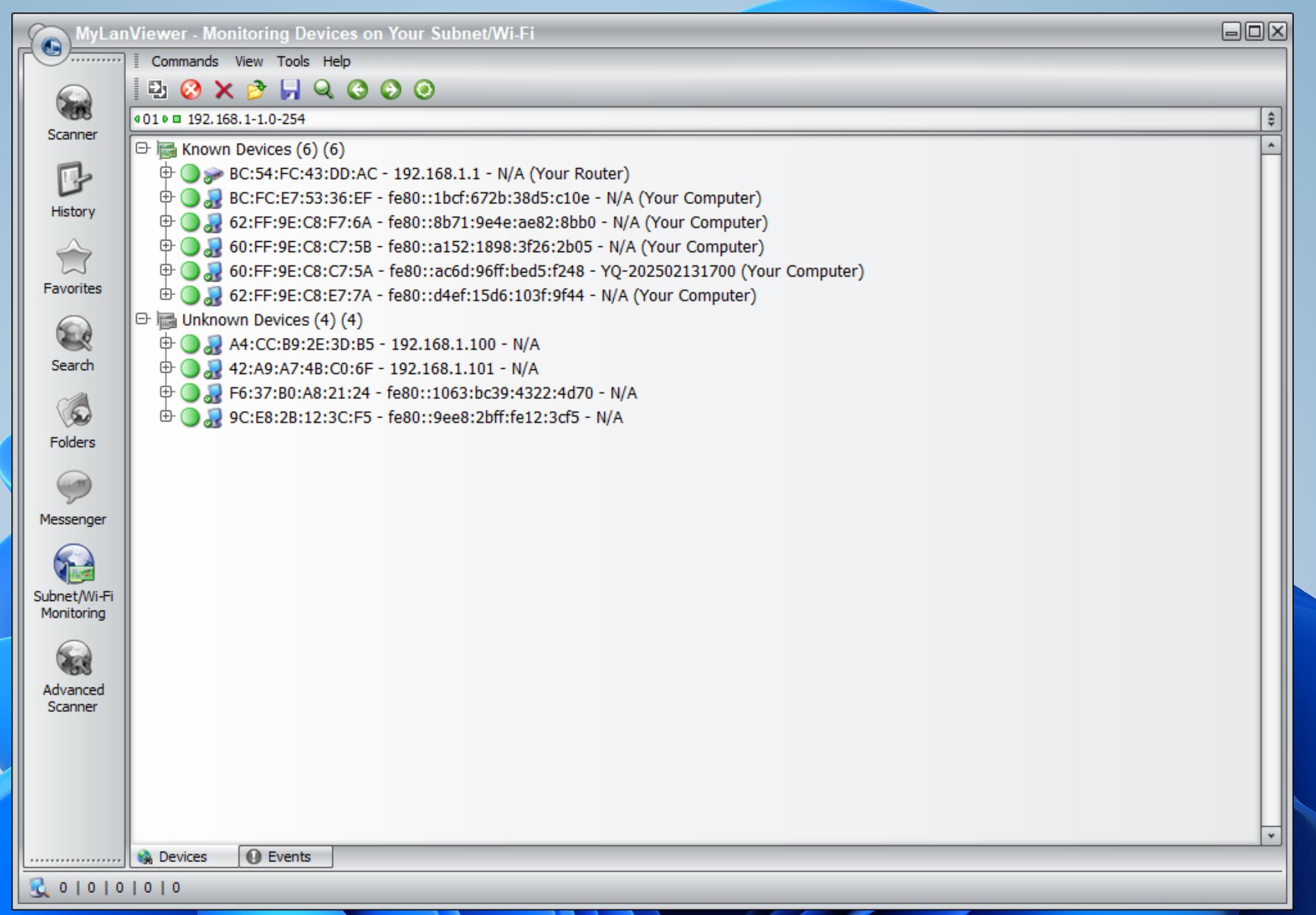The width and height of the screenshot is (1316, 915).
Task: Open the Folders section
Action: (73, 420)
